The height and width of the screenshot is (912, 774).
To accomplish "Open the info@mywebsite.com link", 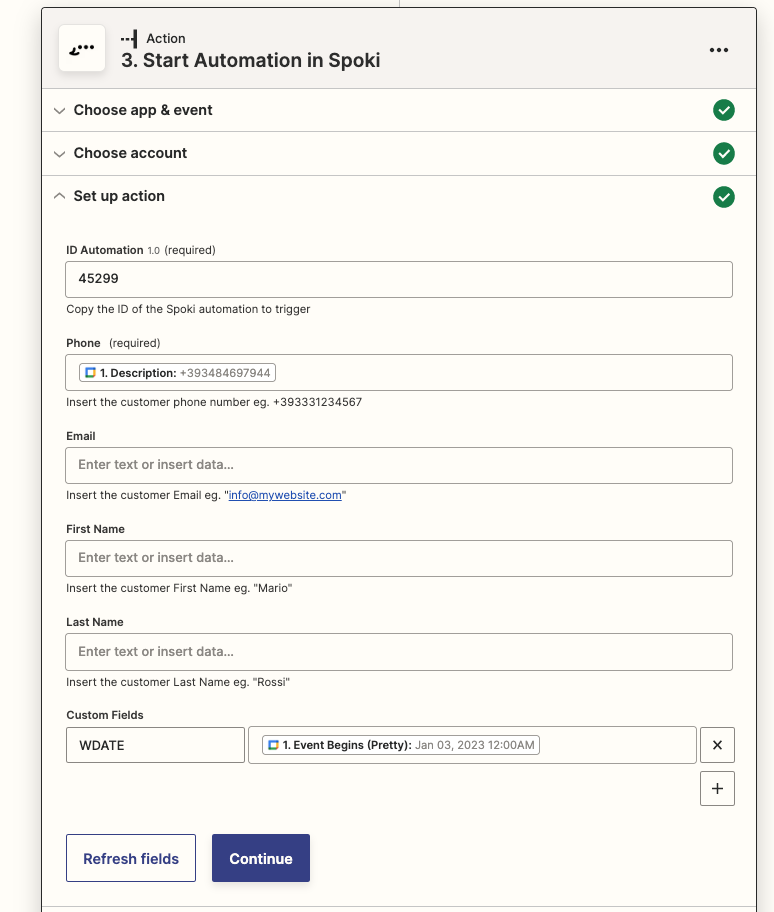I will pyautogui.click(x=285, y=495).
